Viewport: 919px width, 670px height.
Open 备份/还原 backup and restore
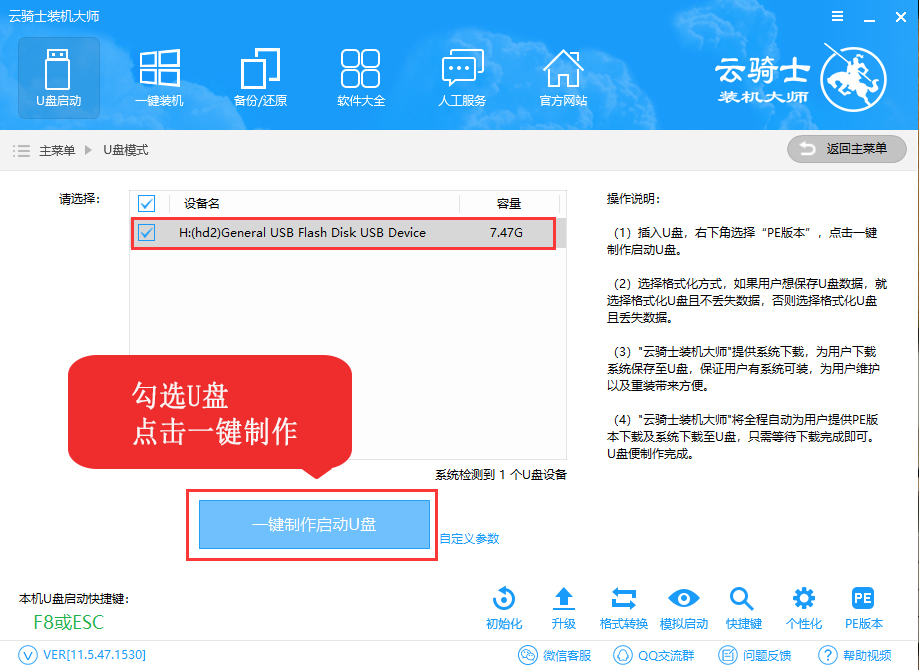pyautogui.click(x=260, y=78)
